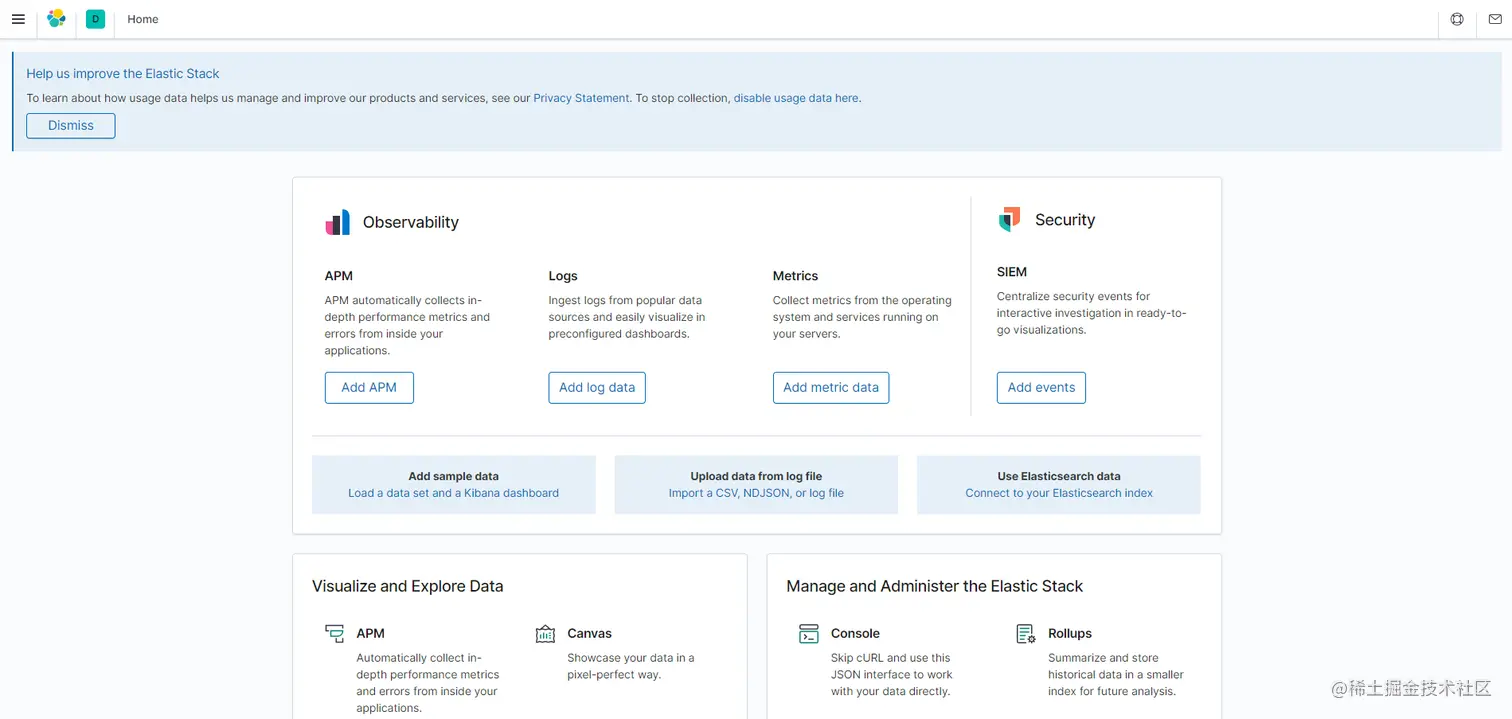This screenshot has width=1512, height=719.
Task: Open the green D space avatar
Action: pos(95,19)
